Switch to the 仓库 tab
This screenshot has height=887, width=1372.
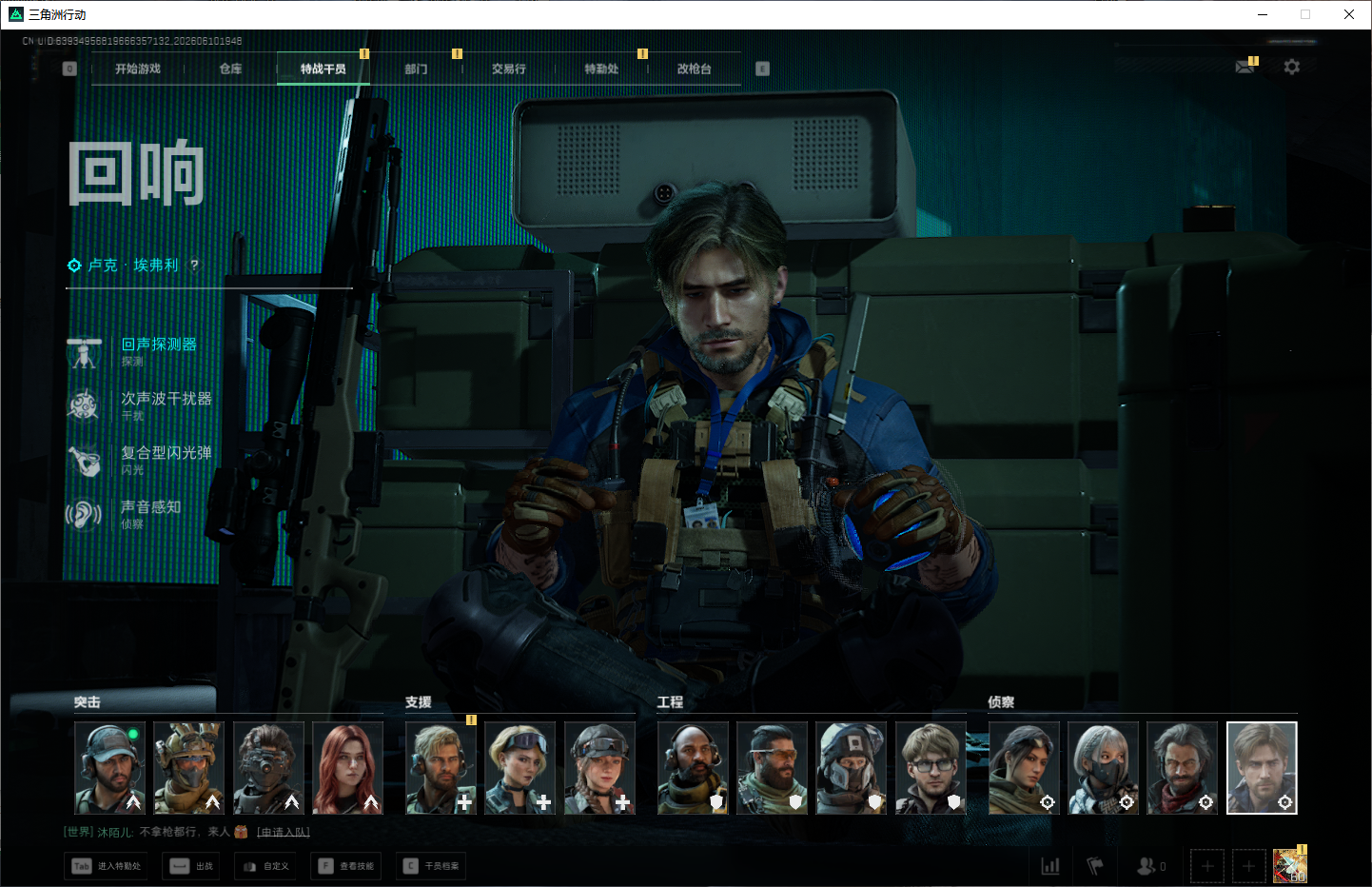(x=230, y=69)
